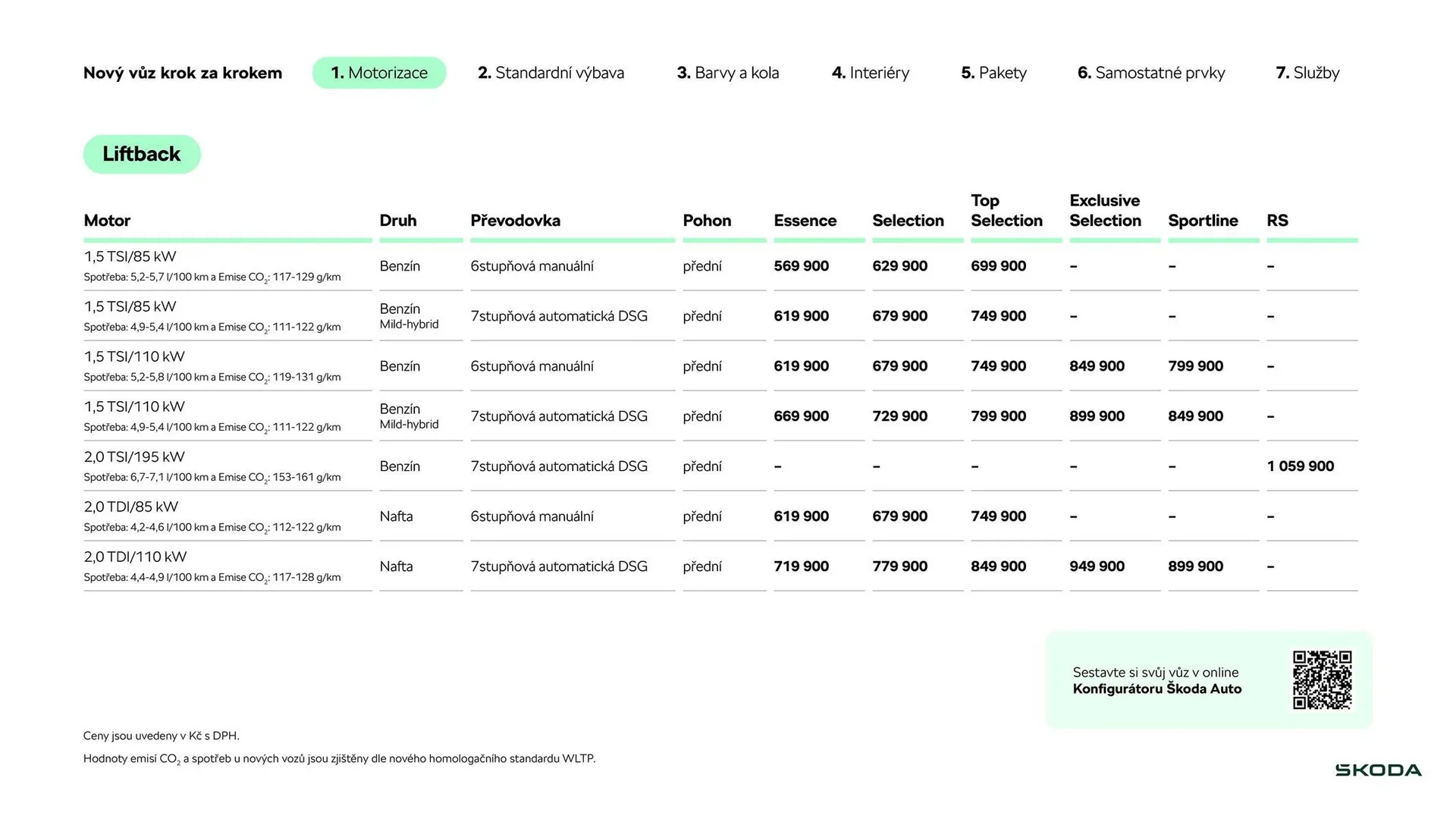Click Benzín in the 2,0 TSI/195 kW row
The height and width of the screenshot is (819, 1456).
[400, 466]
